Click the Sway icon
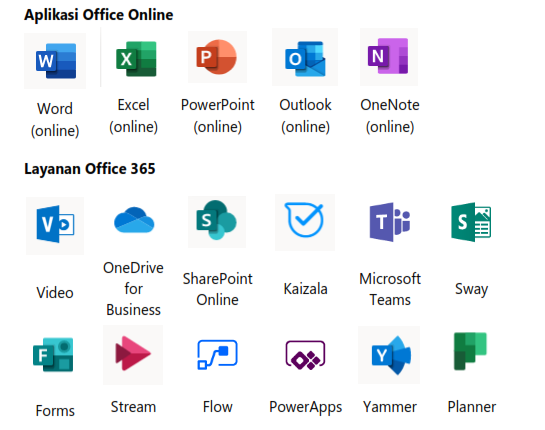 click(471, 222)
